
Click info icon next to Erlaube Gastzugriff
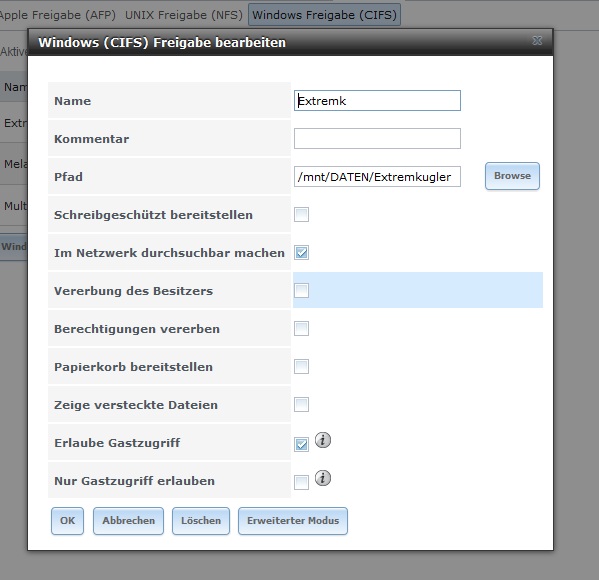[323, 440]
